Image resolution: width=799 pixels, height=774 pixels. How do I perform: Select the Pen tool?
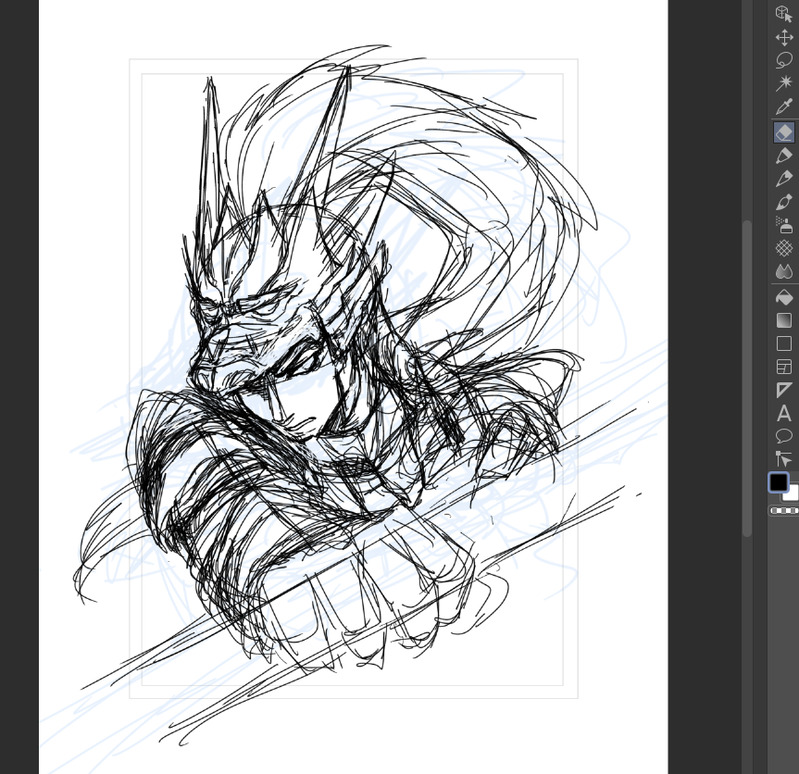click(x=784, y=155)
